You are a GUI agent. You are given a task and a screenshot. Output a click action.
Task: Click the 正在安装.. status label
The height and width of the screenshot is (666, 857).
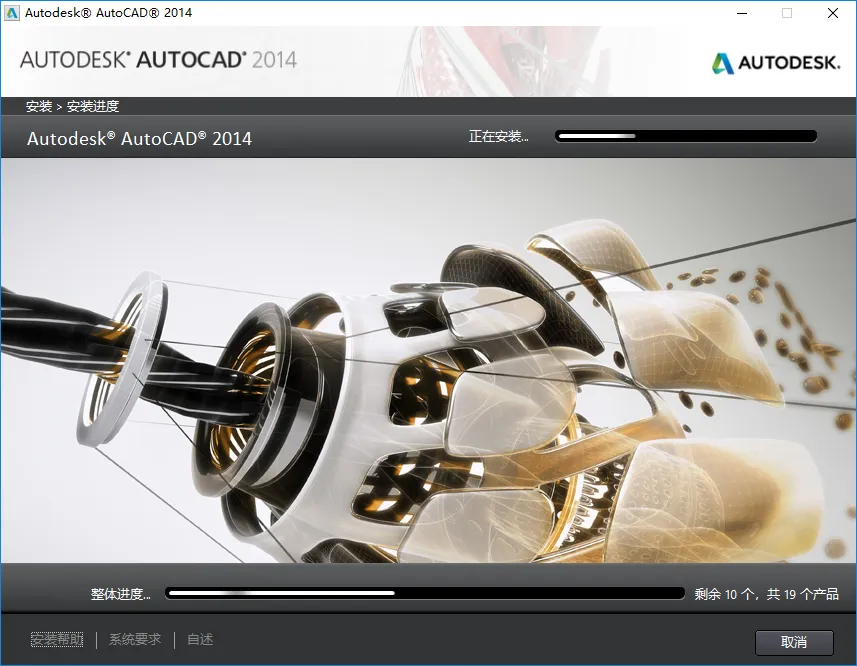tap(498, 136)
